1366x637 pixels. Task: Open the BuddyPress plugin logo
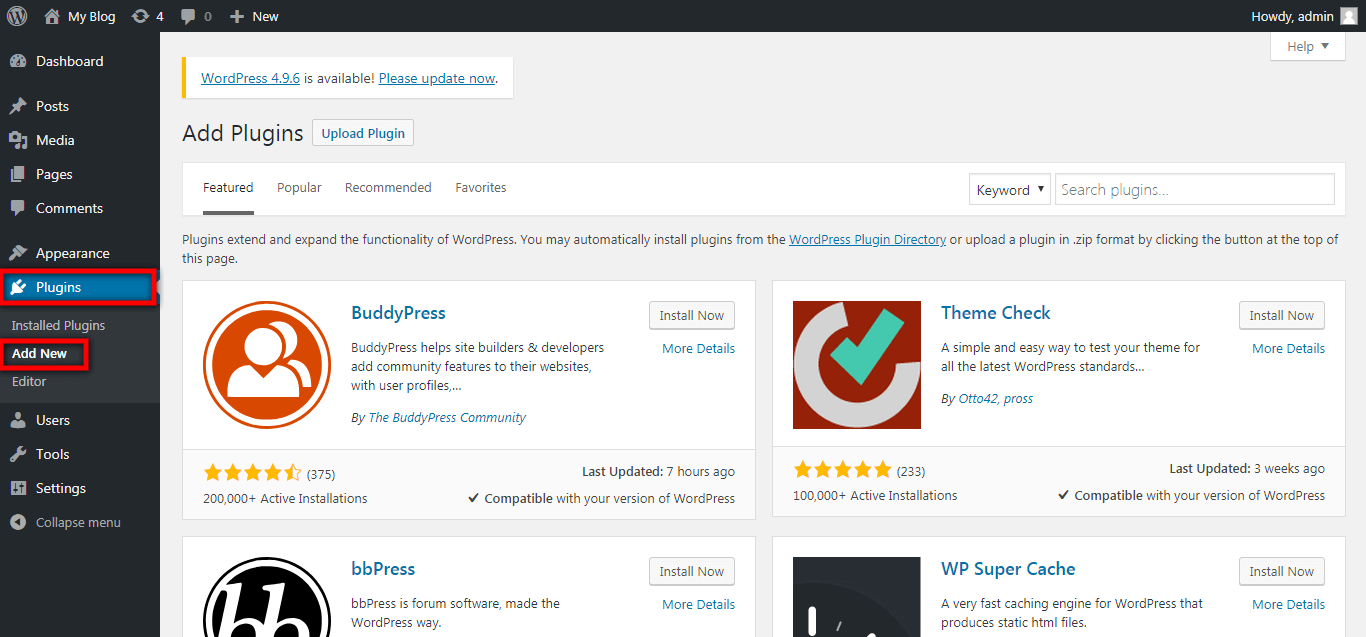click(267, 365)
